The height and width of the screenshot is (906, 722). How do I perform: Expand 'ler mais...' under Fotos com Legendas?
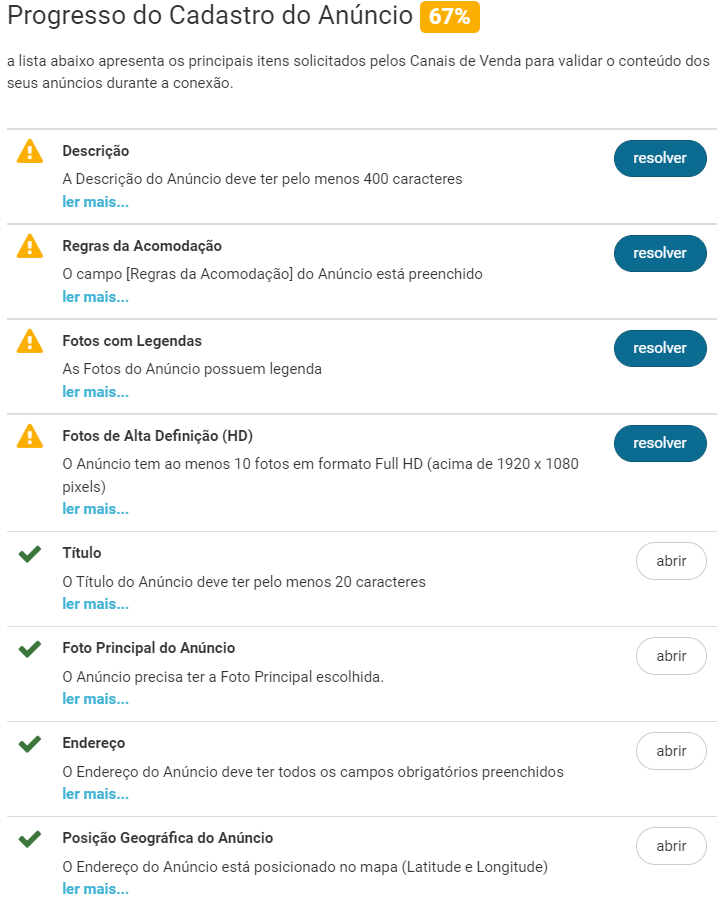(95, 392)
